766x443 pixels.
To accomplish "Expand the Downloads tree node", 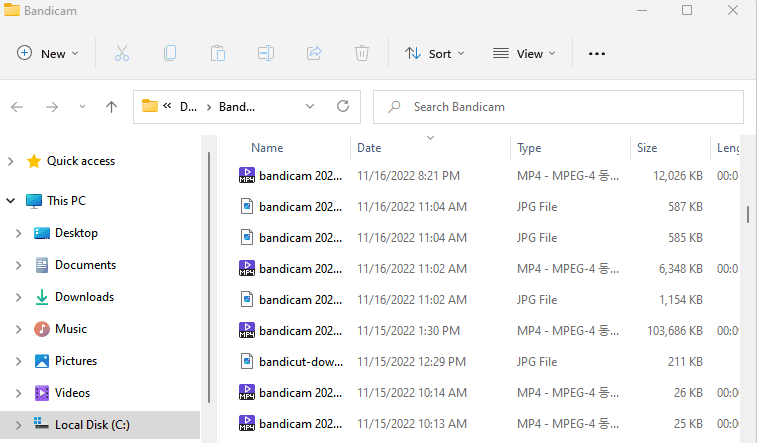I will (19, 297).
